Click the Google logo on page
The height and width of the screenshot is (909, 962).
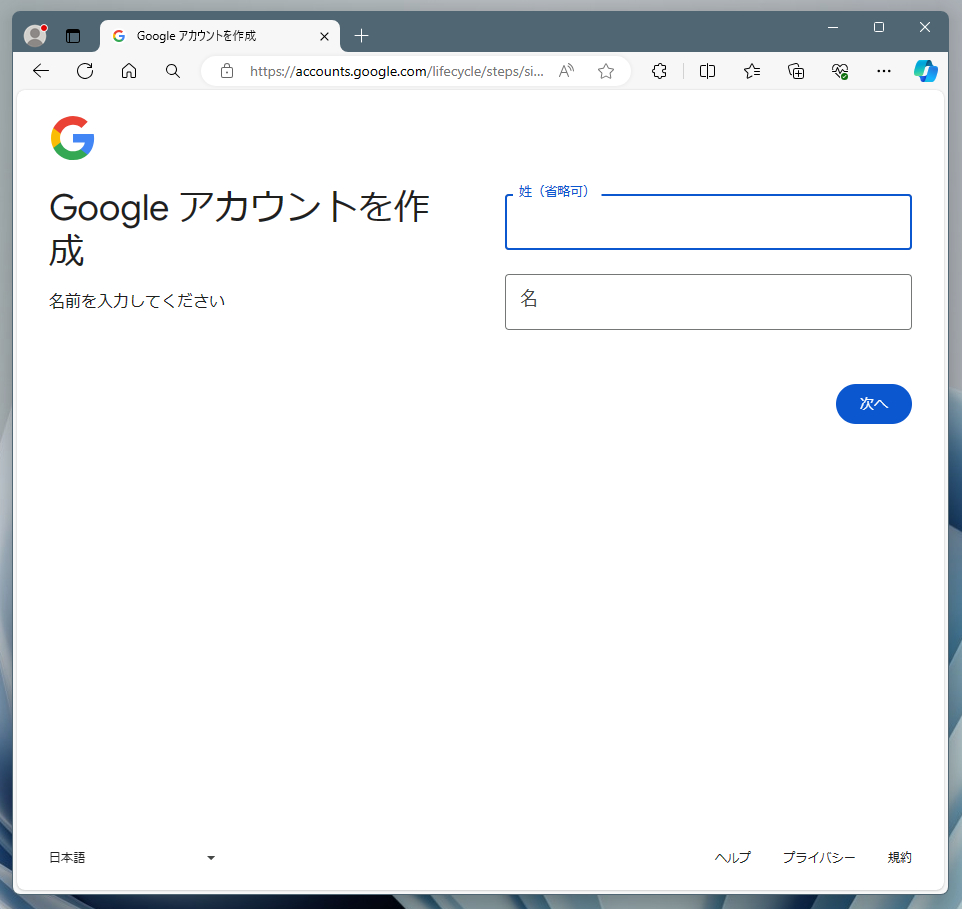tap(72, 138)
